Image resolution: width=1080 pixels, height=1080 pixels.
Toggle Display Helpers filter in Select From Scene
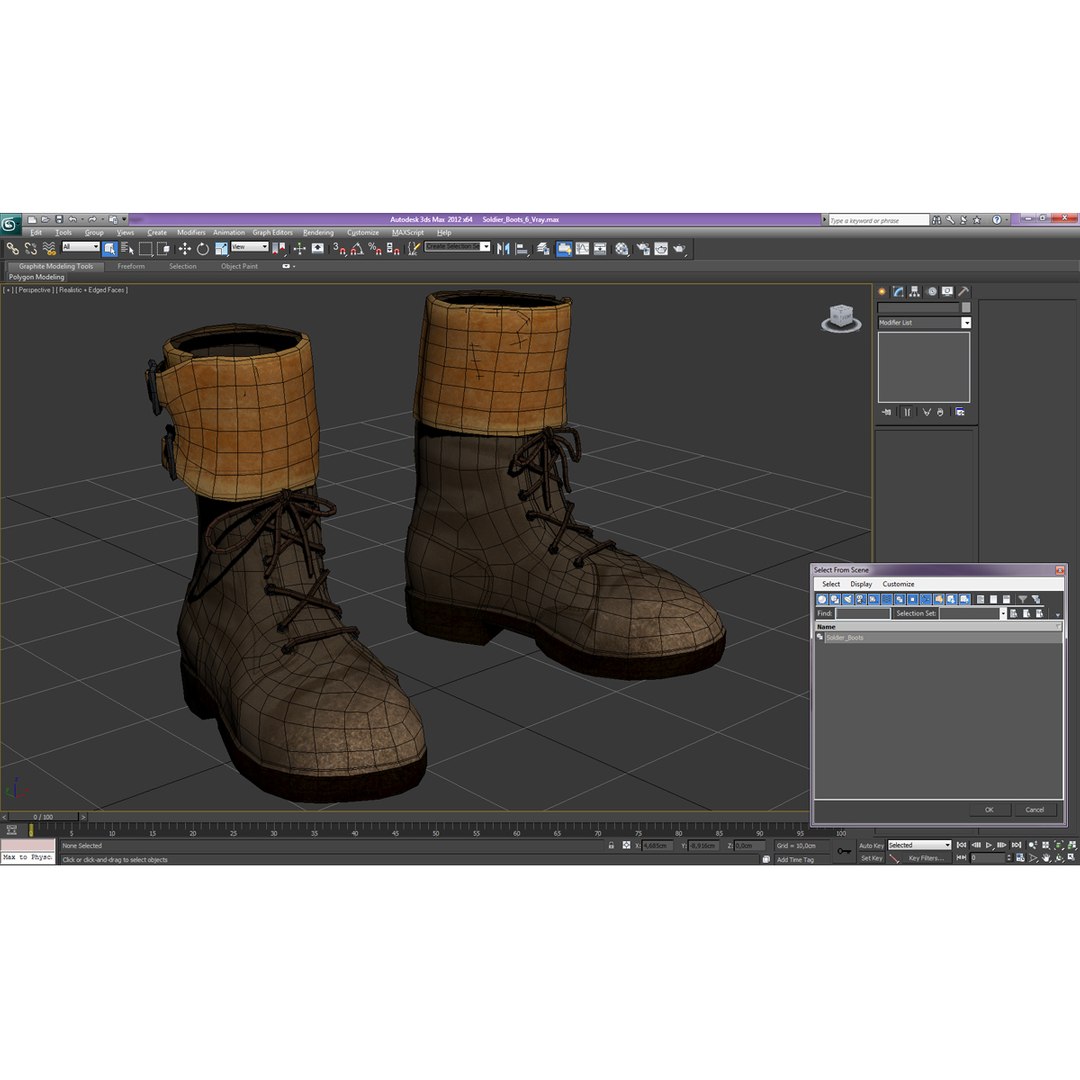(x=873, y=599)
